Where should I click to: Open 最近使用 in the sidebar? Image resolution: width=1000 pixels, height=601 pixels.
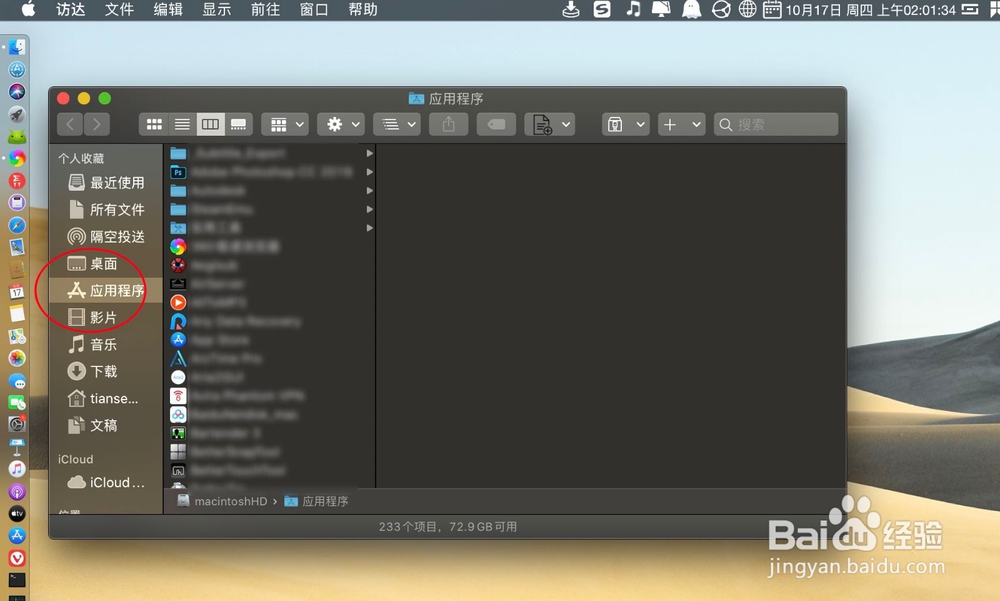(x=106, y=182)
